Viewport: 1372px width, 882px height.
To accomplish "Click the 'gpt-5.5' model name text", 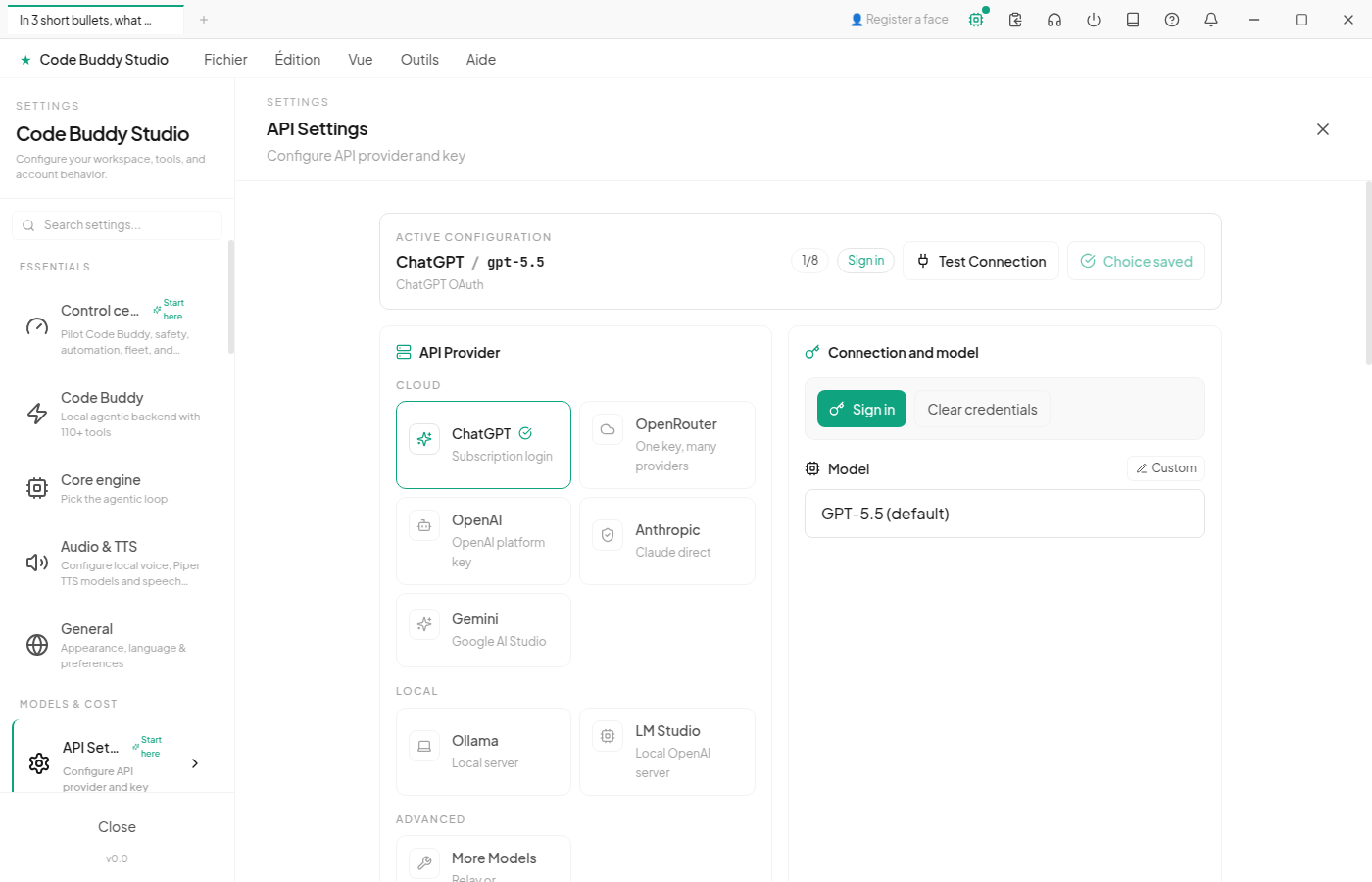I will click(515, 263).
